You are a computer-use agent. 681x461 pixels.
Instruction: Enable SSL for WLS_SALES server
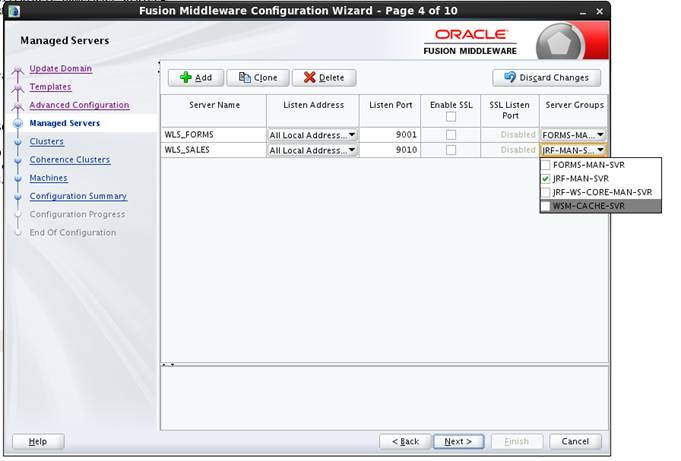pyautogui.click(x=451, y=150)
